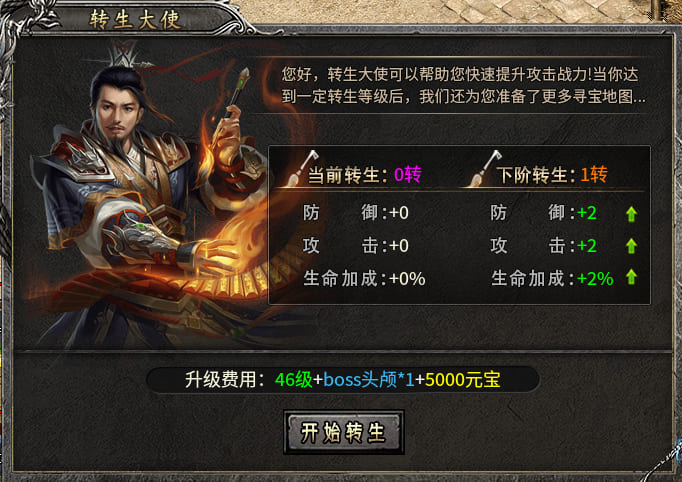Click the brush icon beside 下阶转生
Viewport: 682px width, 482px height.
[x=487, y=169]
